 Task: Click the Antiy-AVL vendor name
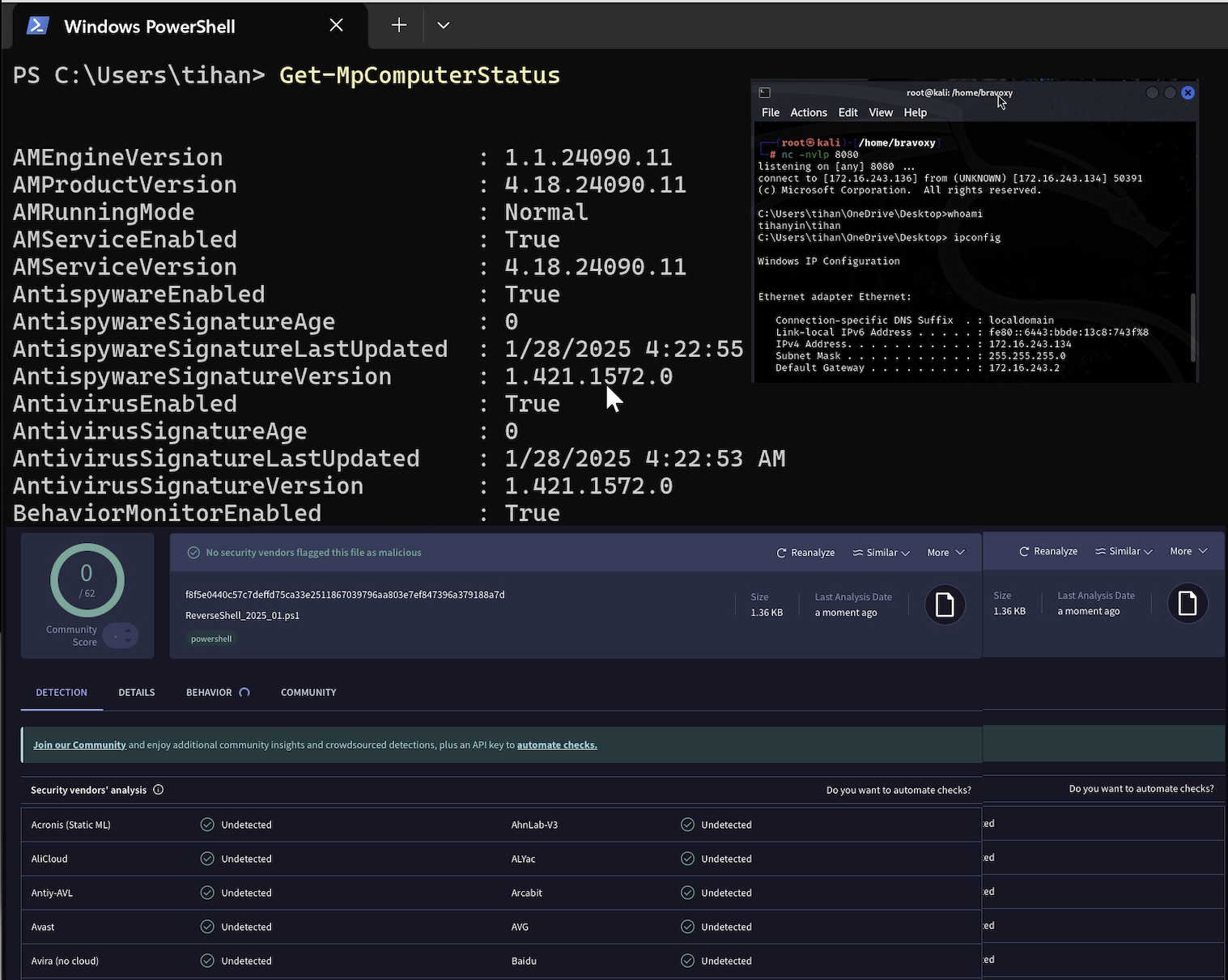tap(52, 893)
